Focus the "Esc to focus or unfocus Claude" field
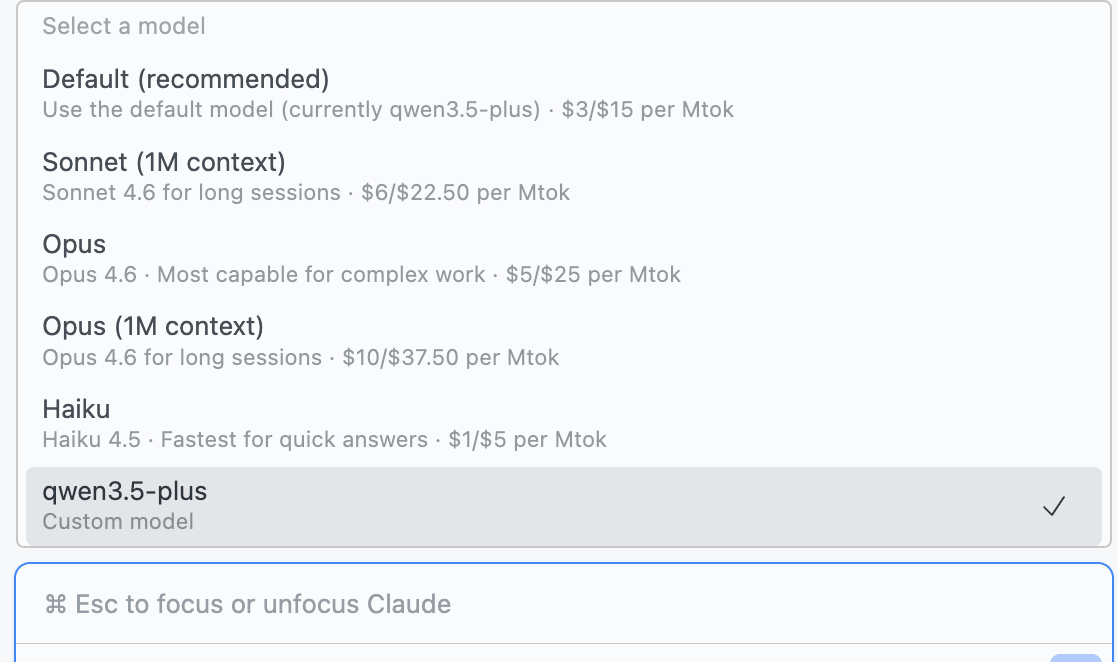The width and height of the screenshot is (1118, 662). click(x=263, y=605)
